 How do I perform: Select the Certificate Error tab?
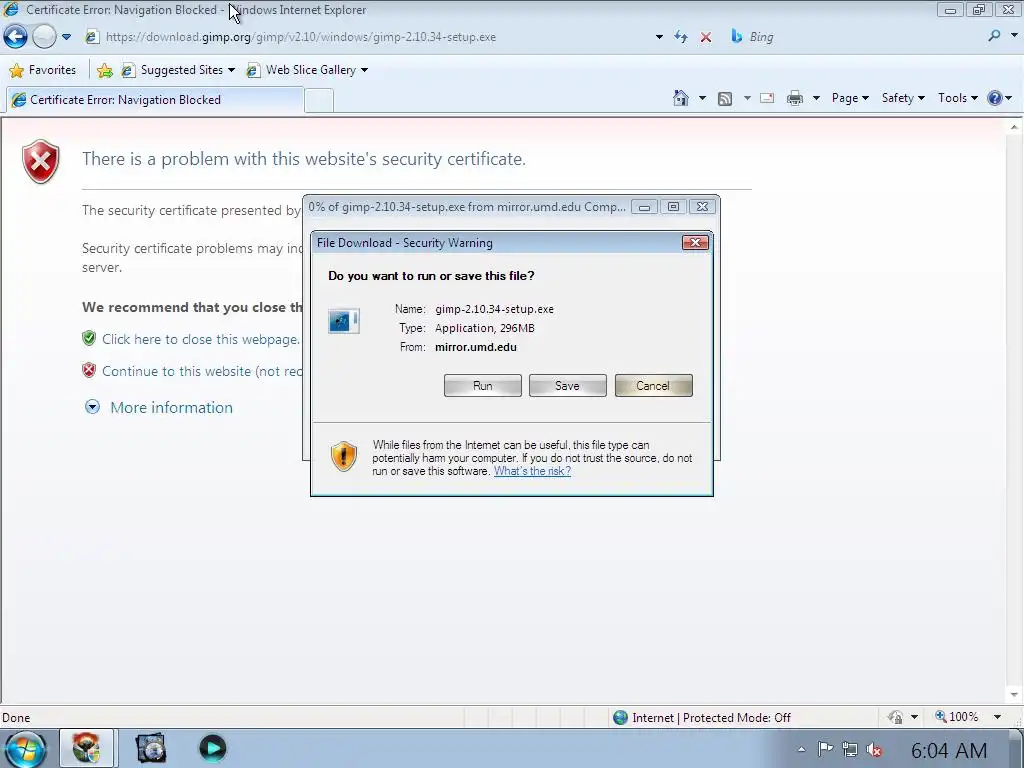(x=154, y=100)
